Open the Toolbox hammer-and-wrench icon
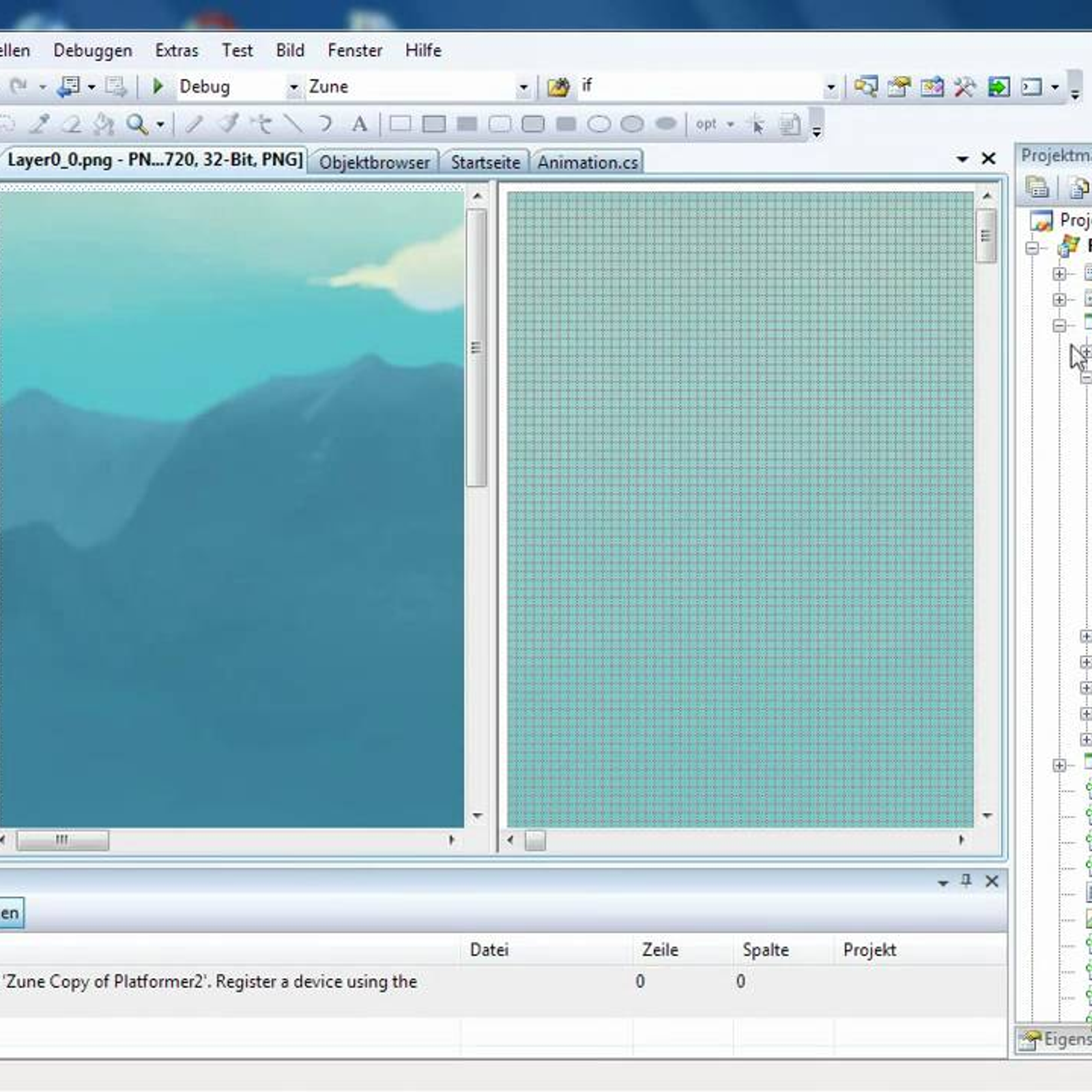Image resolution: width=1092 pixels, height=1092 pixels. [964, 87]
